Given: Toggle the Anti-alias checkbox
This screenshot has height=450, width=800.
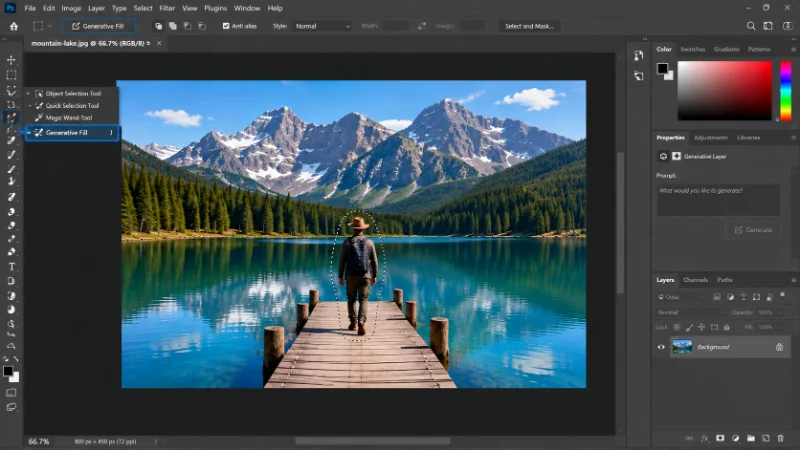Looking at the screenshot, I should [226, 26].
